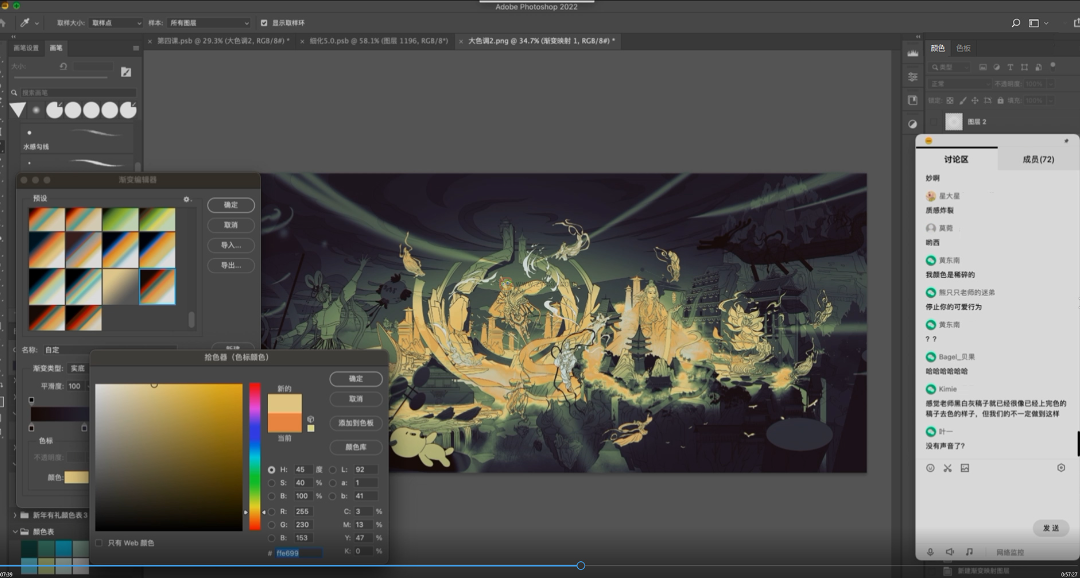Click the out-of-gamut cube warning icon
The width and height of the screenshot is (1080, 578).
pos(311,419)
